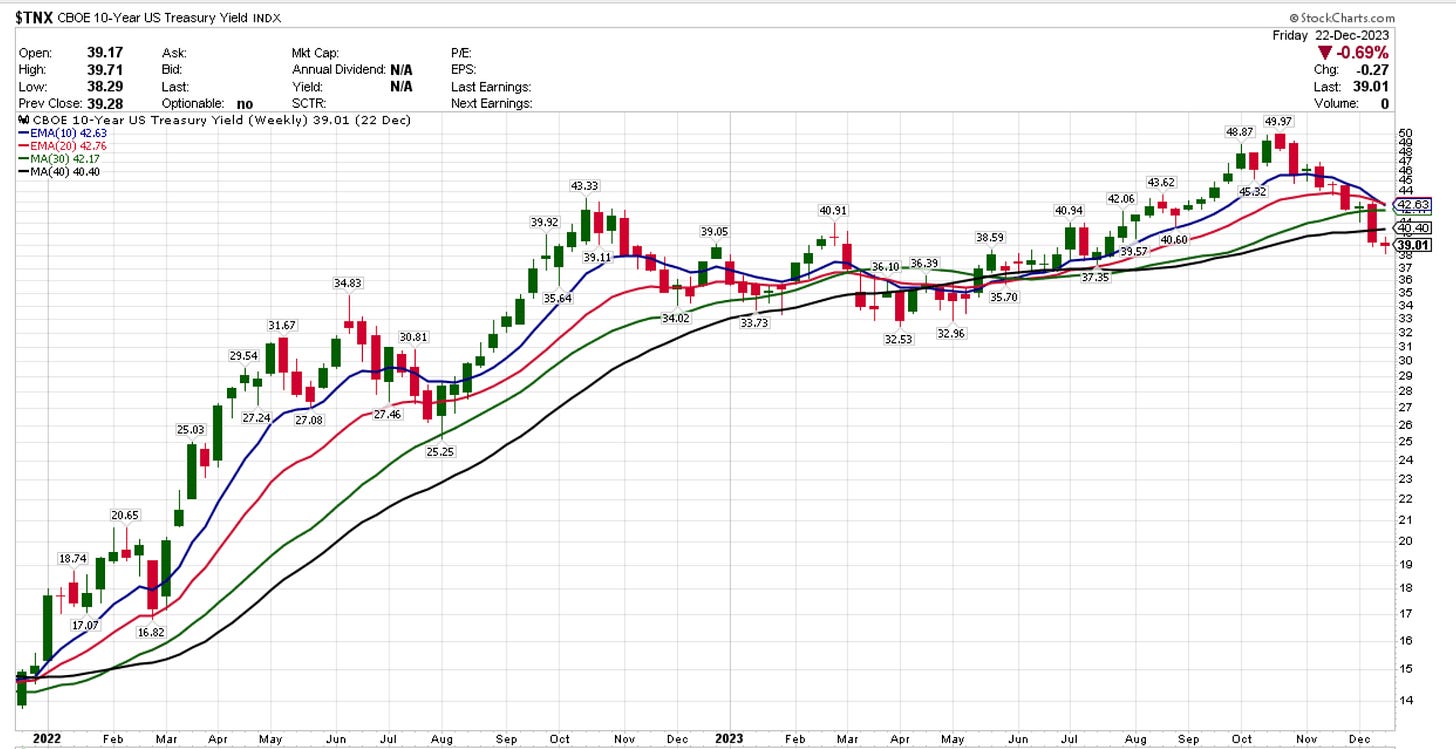The image size is (1456, 749).
Task: Click the 18.74 price label
Action: (73, 560)
